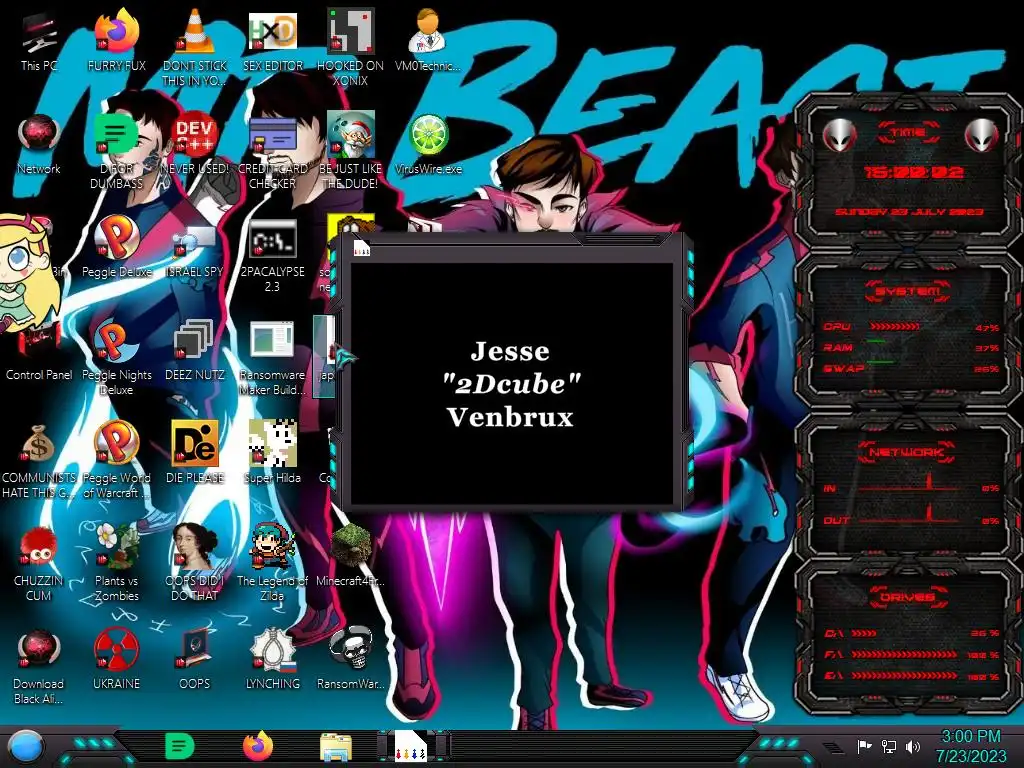Open the HxD hex editor shortcut
Screen dimensions: 1024x768
pyautogui.click(x=272, y=42)
